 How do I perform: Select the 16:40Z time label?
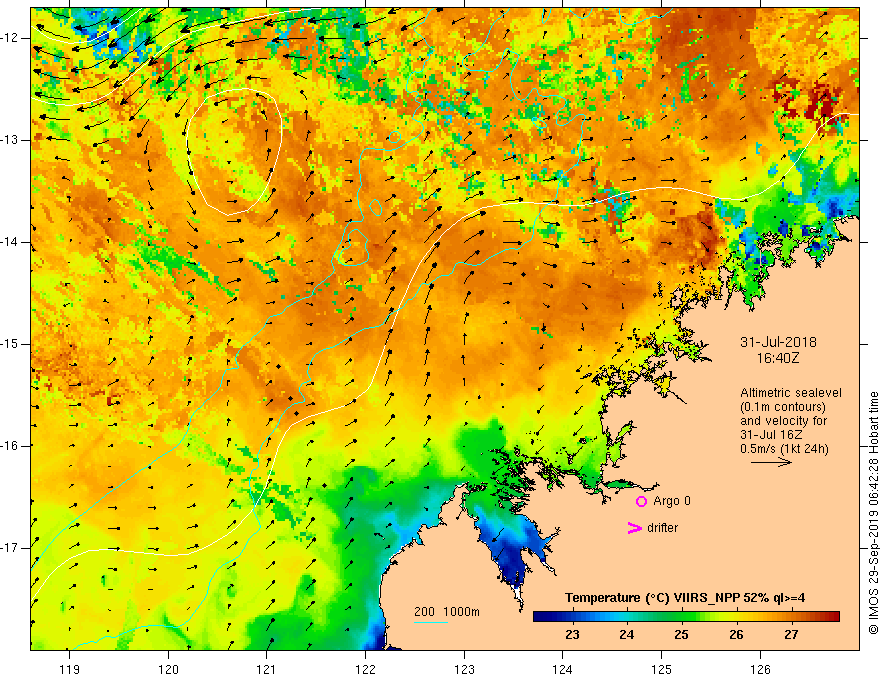[777, 358]
